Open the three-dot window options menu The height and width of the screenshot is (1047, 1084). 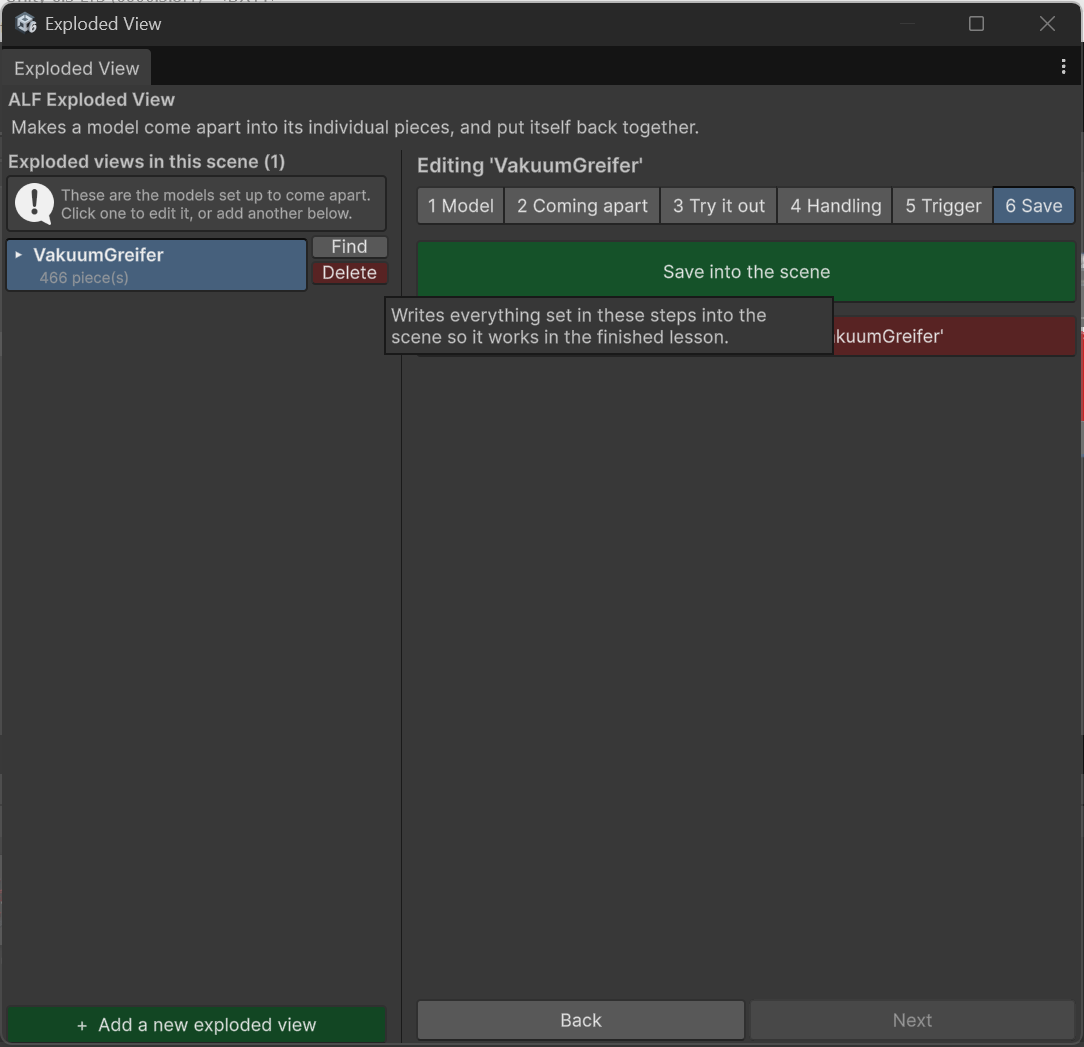[1063, 66]
